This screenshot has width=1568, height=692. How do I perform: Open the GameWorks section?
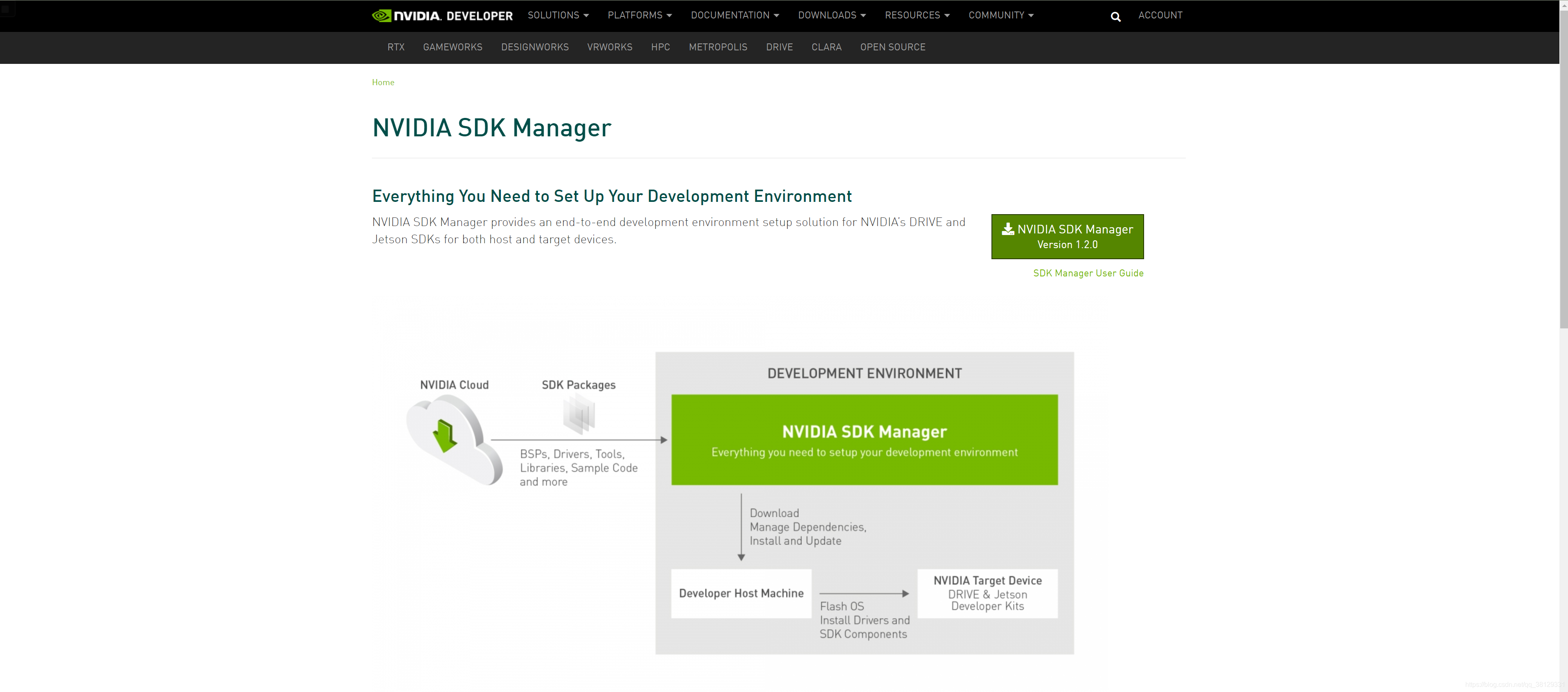452,47
